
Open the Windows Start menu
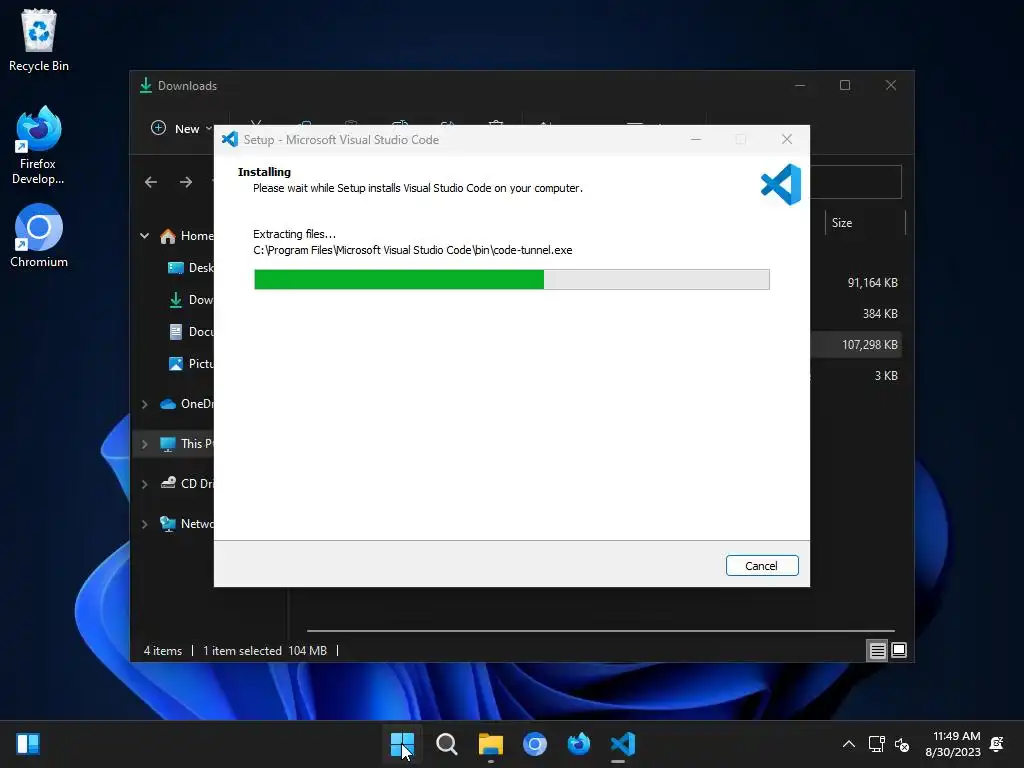pos(402,744)
